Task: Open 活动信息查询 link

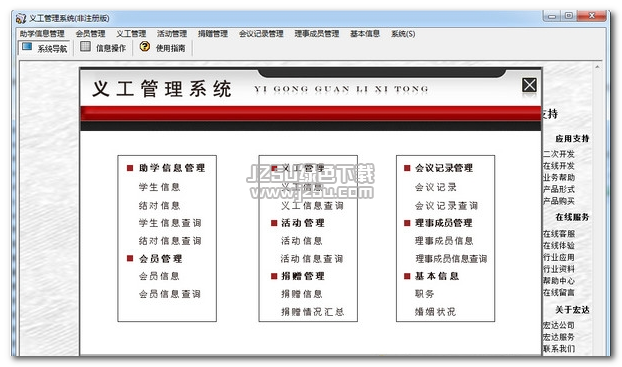Action: [312, 259]
